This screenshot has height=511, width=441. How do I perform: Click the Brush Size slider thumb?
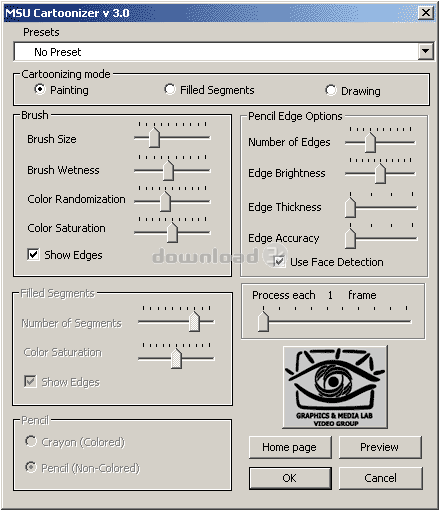click(x=154, y=137)
